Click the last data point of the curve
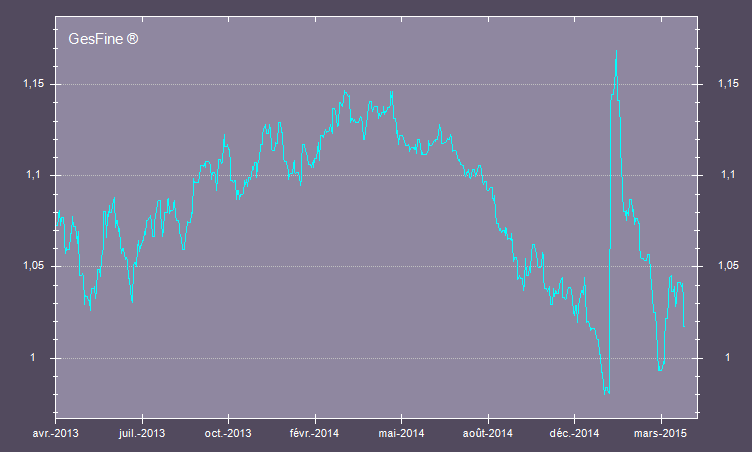Screen dimensions: 752x452 [x=684, y=325]
